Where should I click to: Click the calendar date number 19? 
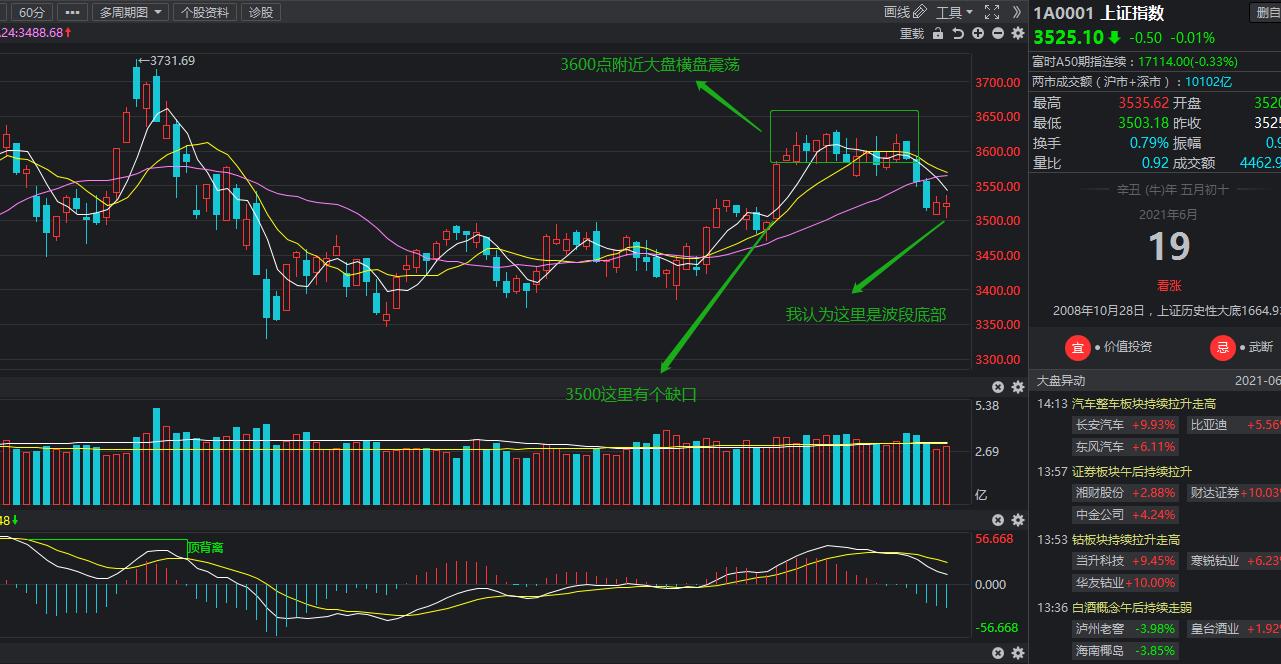pyautogui.click(x=1168, y=246)
